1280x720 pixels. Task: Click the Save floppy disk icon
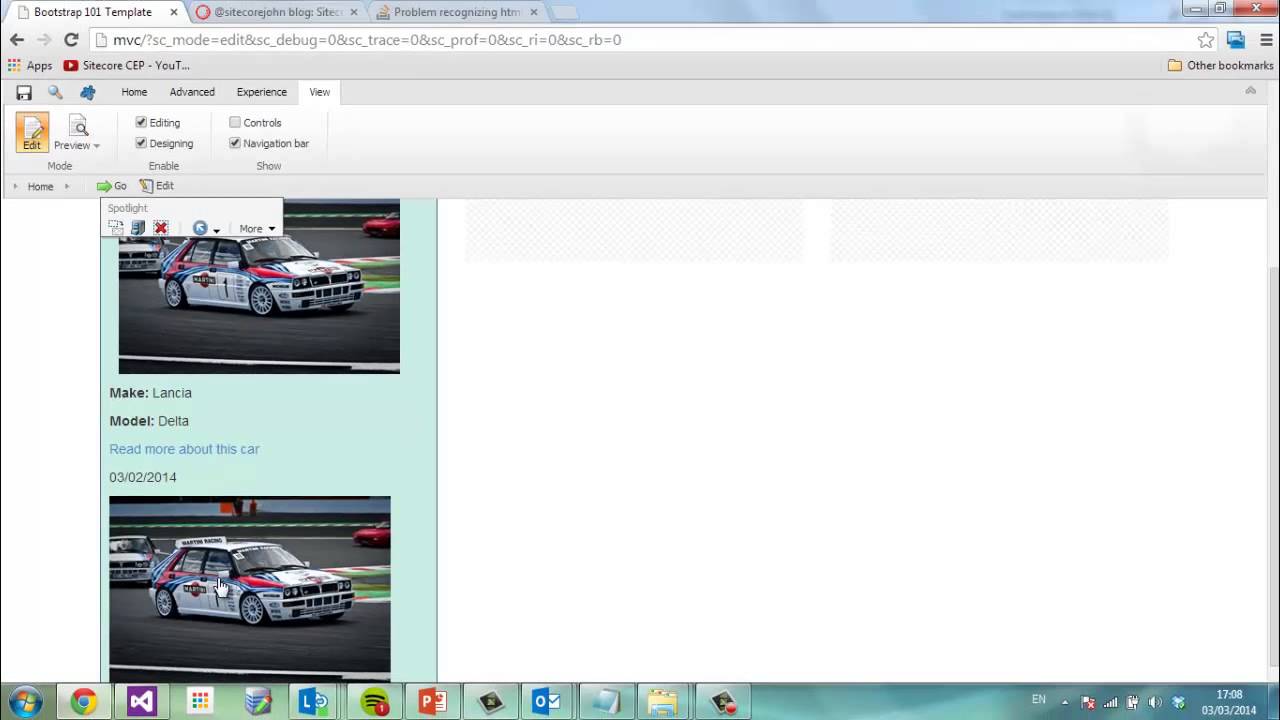point(24,92)
